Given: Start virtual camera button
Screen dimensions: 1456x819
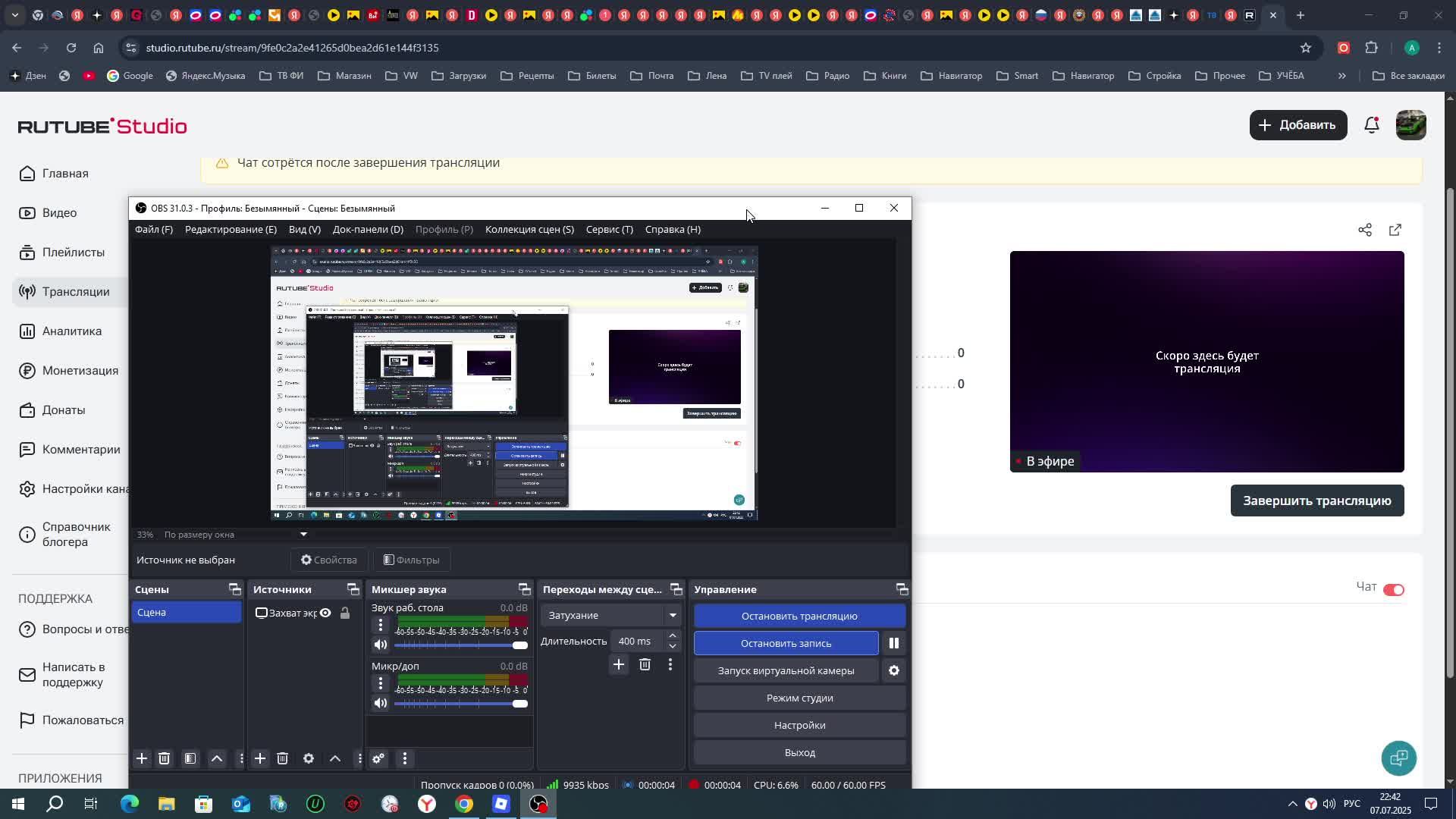Looking at the screenshot, I should pos(786,670).
